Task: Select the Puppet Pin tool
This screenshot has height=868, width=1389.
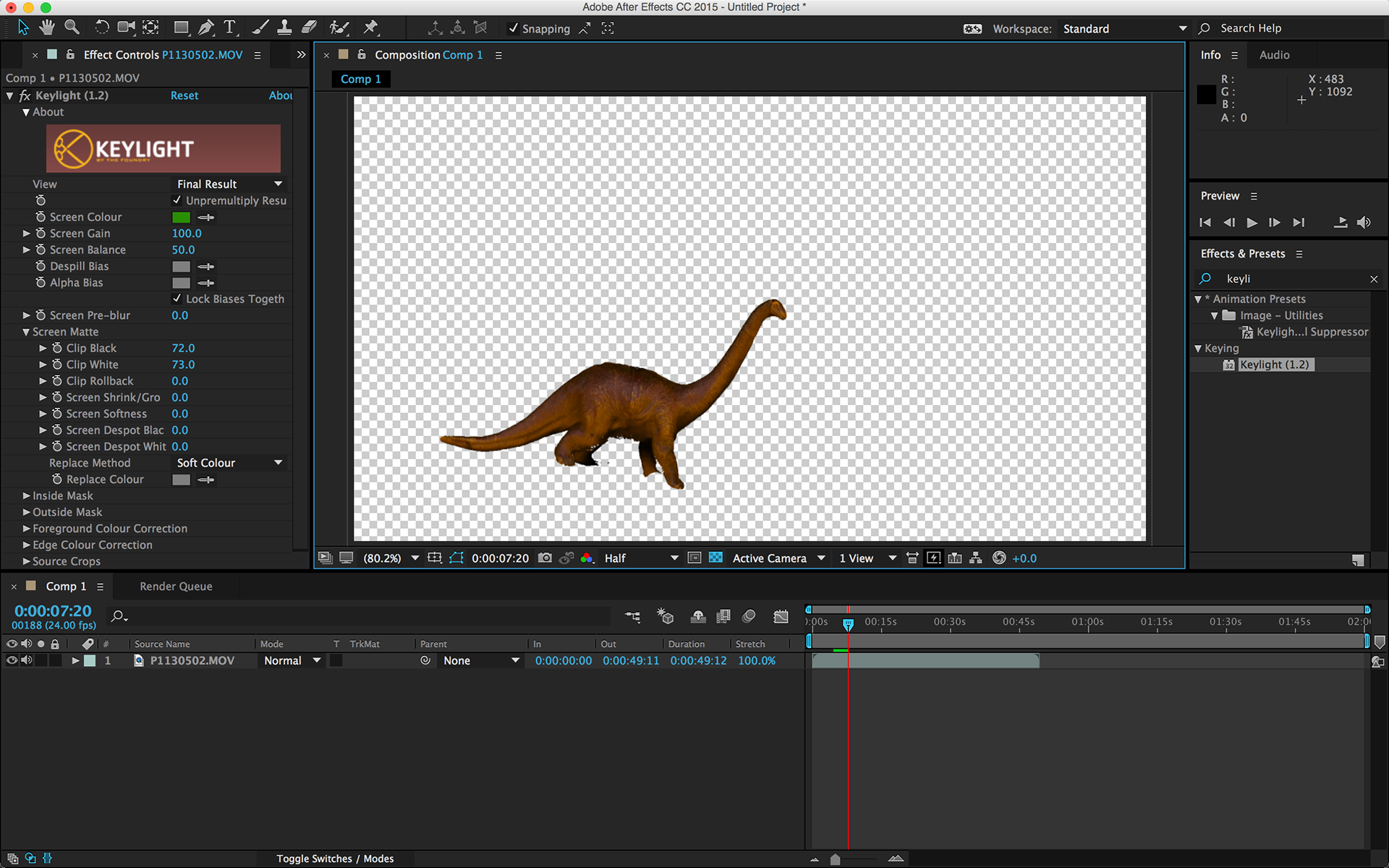Action: click(371, 27)
